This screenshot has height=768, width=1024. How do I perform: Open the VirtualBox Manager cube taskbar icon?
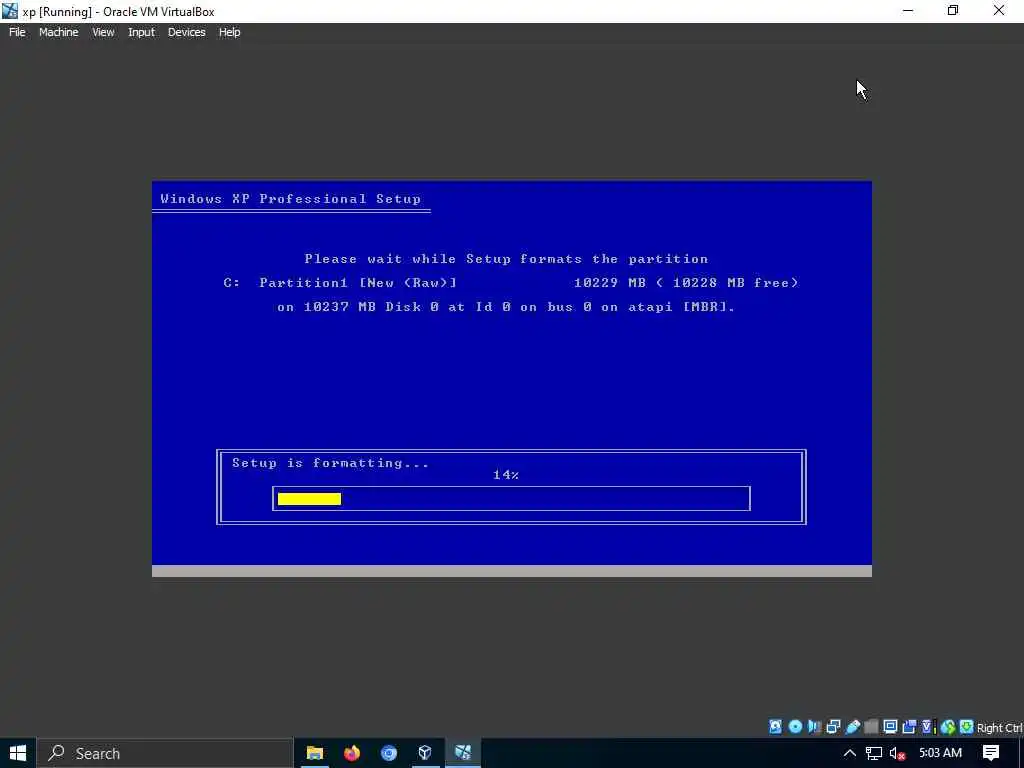425,753
